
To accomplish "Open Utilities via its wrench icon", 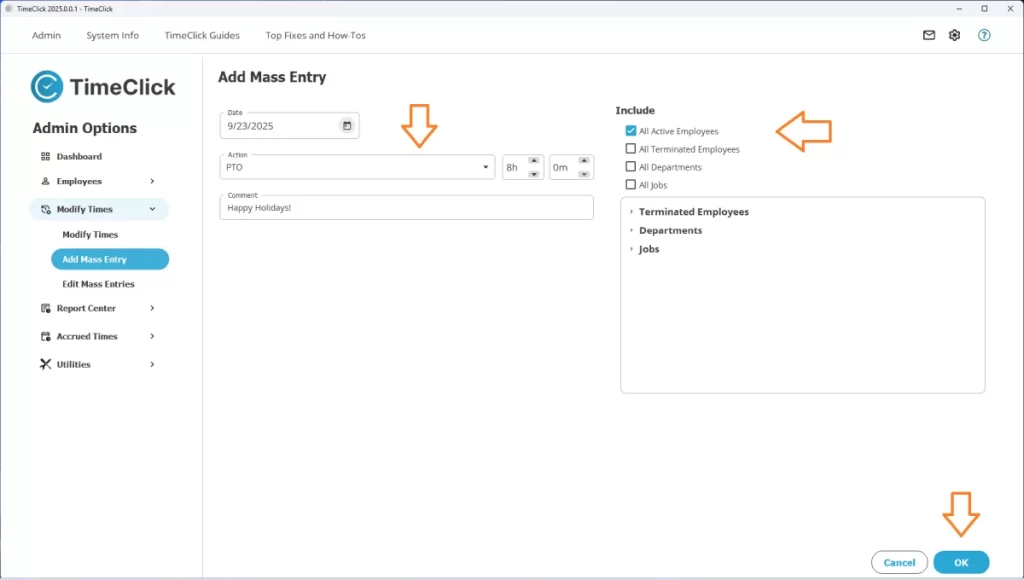I will [x=46, y=364].
